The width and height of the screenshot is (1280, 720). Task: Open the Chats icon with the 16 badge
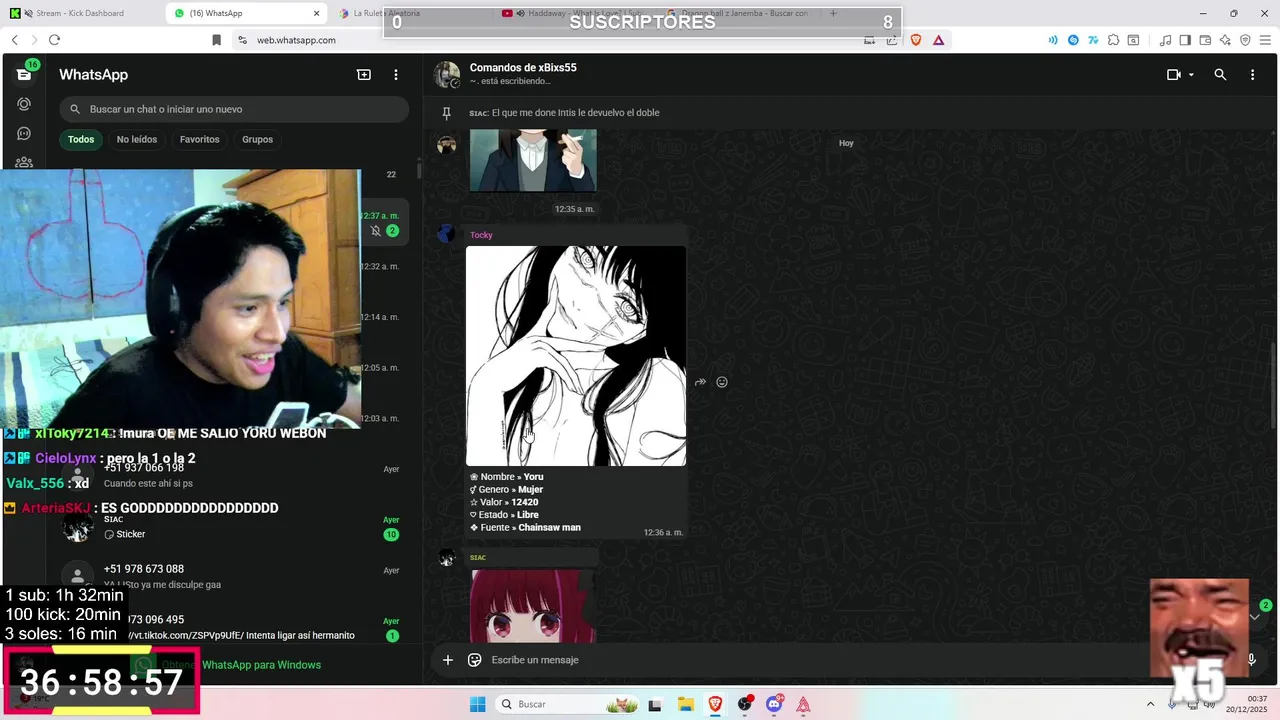(x=24, y=75)
